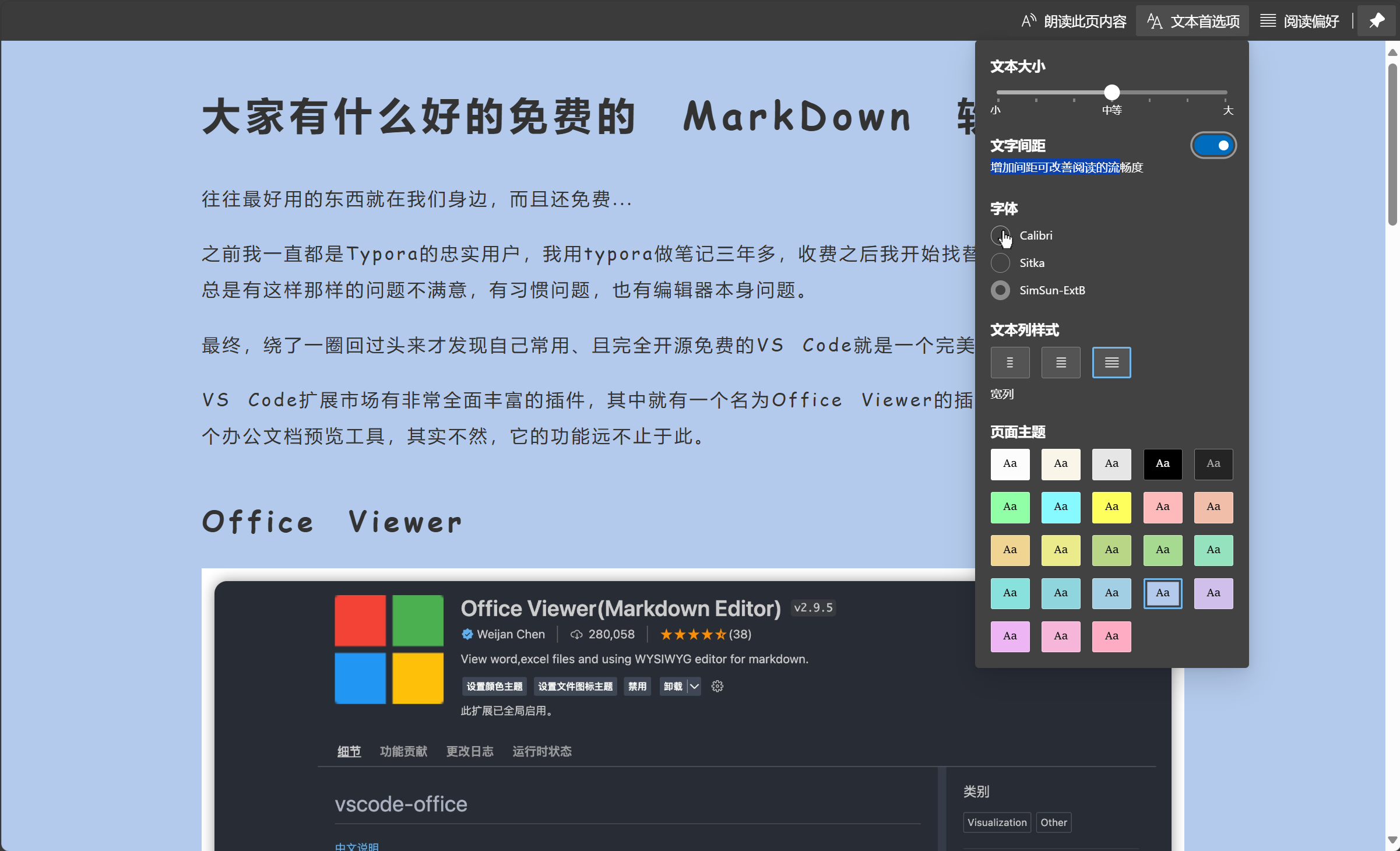Click the 禁用 button
The width and height of the screenshot is (1400, 851).
pos(637,686)
